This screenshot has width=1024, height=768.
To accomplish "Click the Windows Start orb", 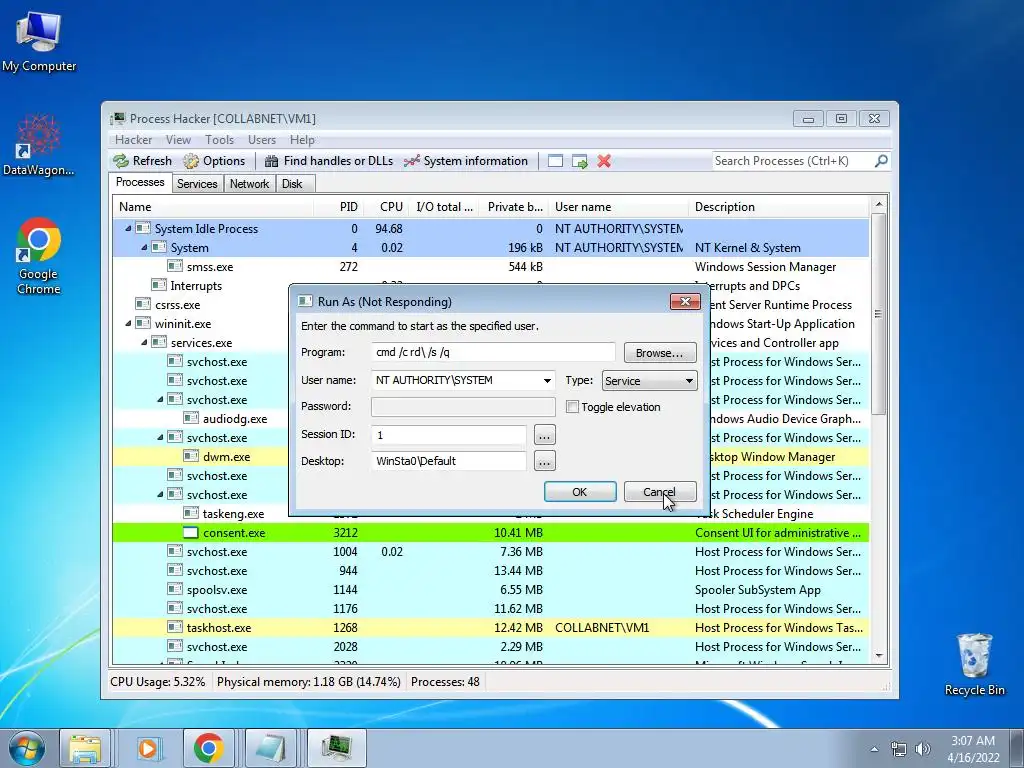I will 26,748.
